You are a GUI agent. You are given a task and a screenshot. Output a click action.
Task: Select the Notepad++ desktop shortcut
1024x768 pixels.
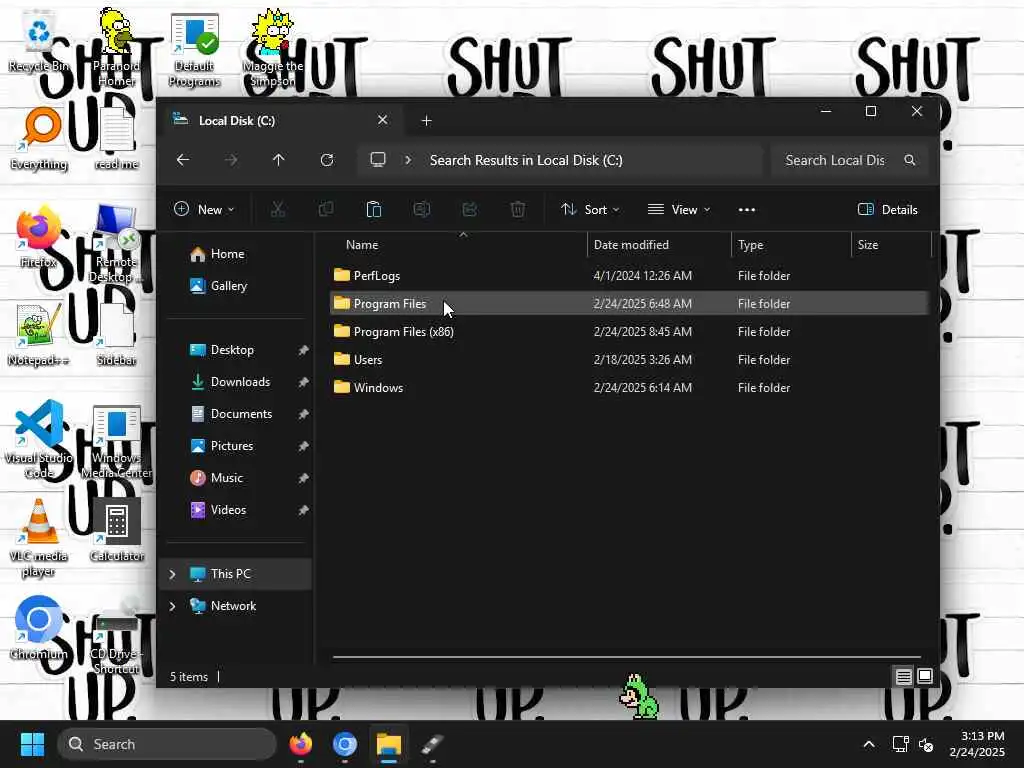[38, 334]
